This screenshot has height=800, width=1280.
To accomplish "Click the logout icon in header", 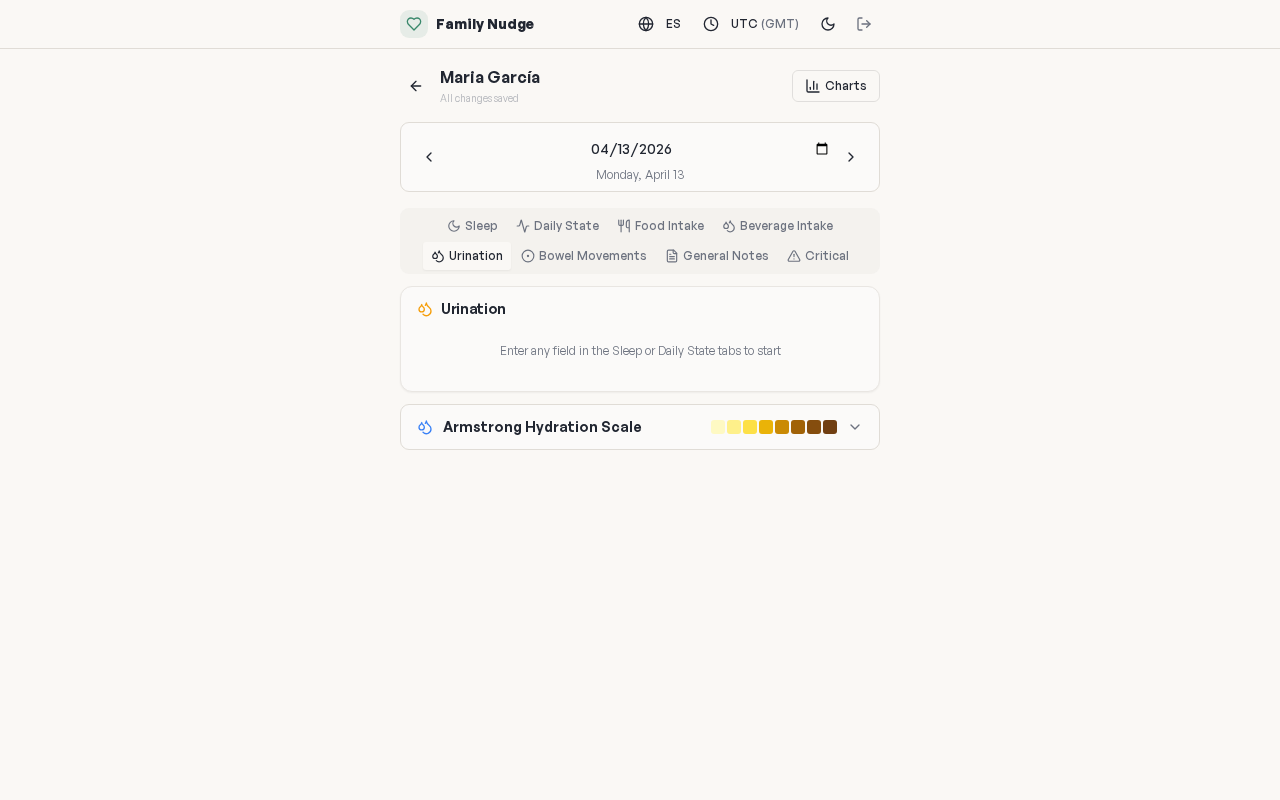I will pos(864,24).
